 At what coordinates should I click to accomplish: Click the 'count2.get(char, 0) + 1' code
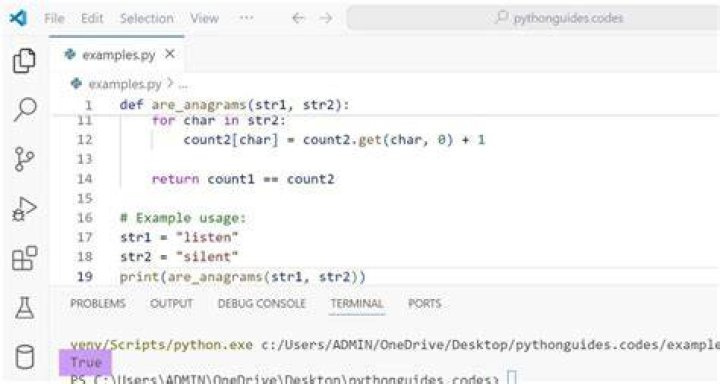point(394,140)
